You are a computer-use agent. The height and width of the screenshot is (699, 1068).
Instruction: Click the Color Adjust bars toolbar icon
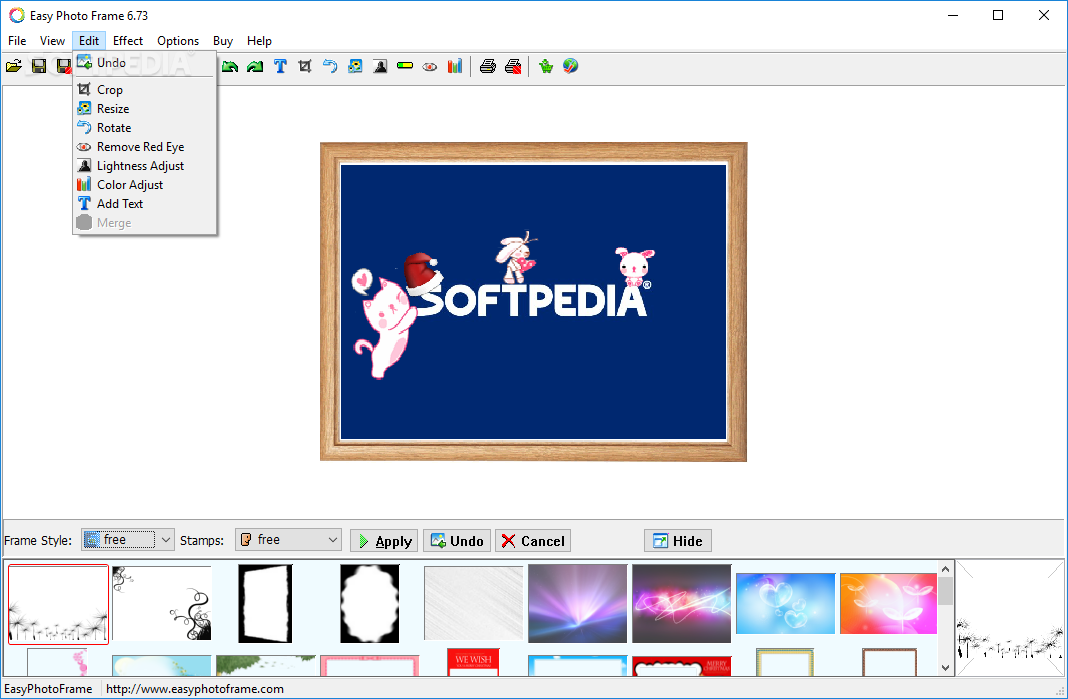(x=455, y=66)
